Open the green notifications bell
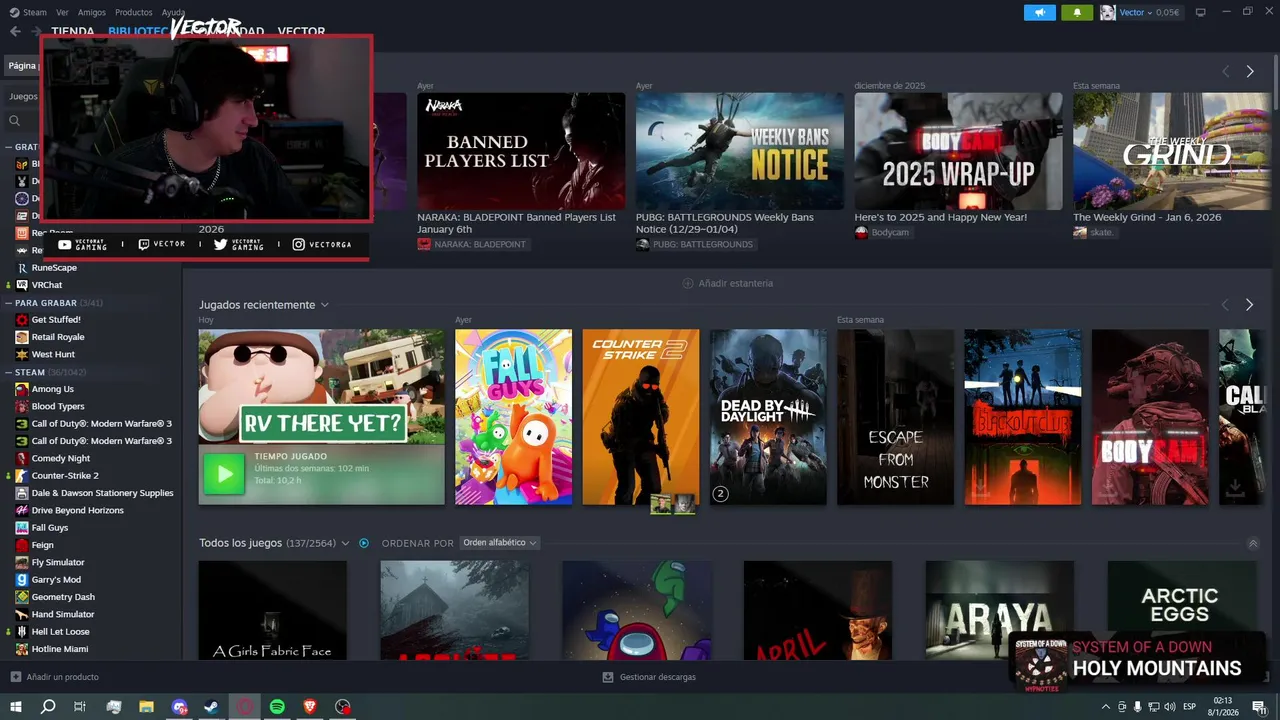The width and height of the screenshot is (1280, 720). click(x=1077, y=12)
